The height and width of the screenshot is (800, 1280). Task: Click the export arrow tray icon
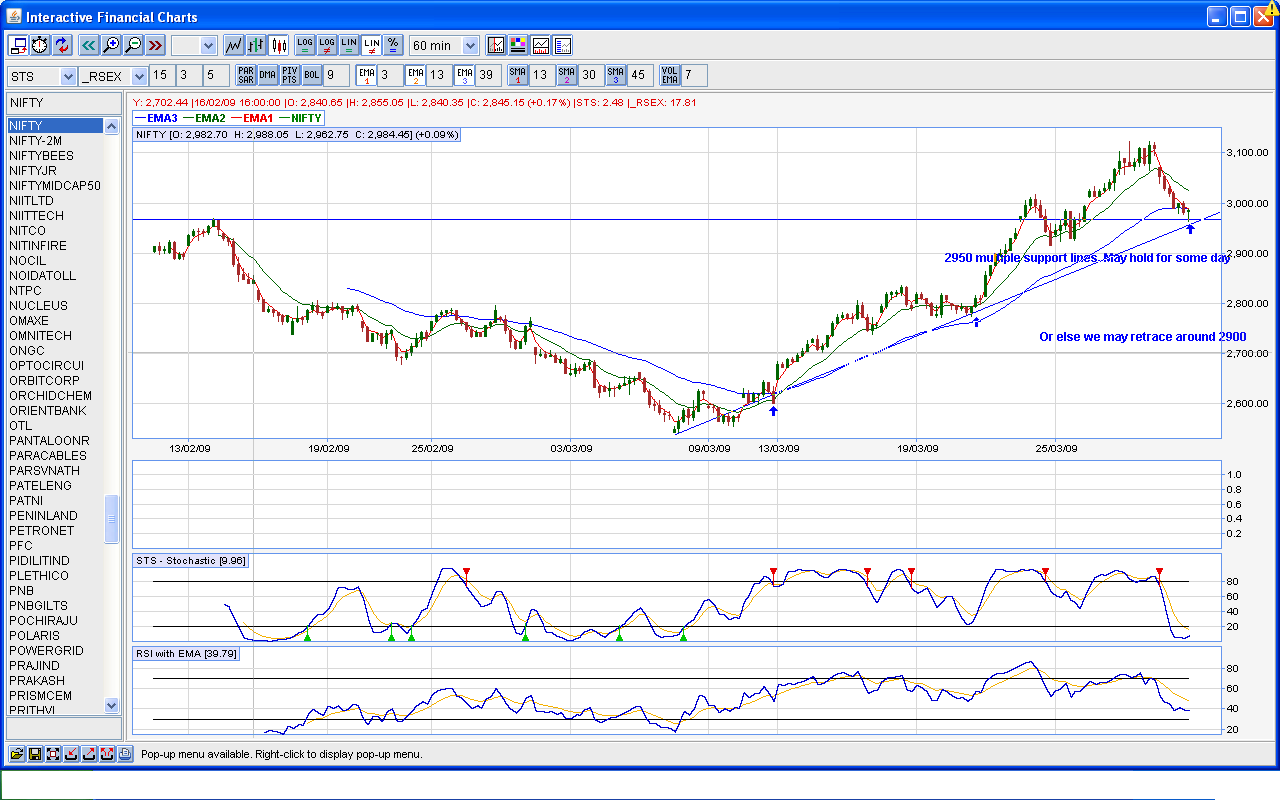88,754
